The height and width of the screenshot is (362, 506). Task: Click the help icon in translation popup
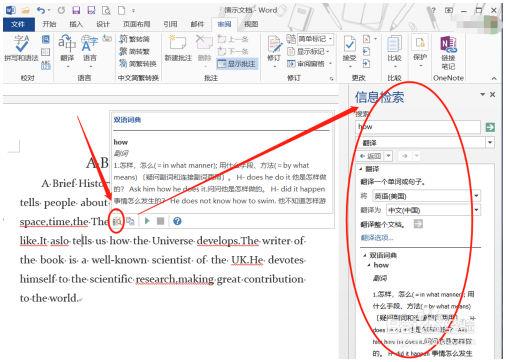click(x=178, y=221)
